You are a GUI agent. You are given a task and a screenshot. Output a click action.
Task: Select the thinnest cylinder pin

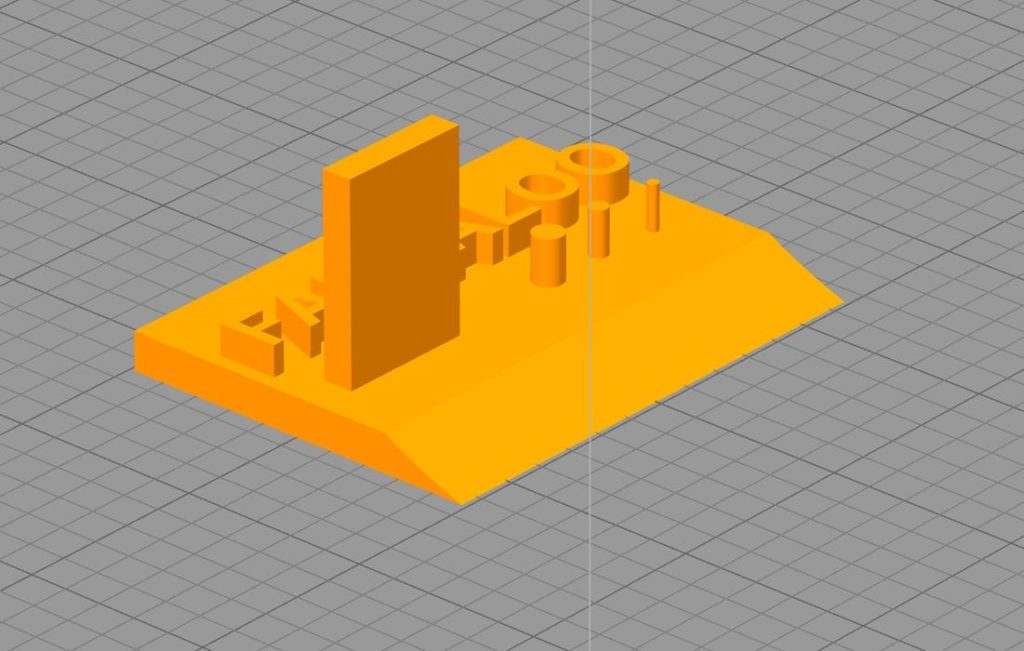652,205
